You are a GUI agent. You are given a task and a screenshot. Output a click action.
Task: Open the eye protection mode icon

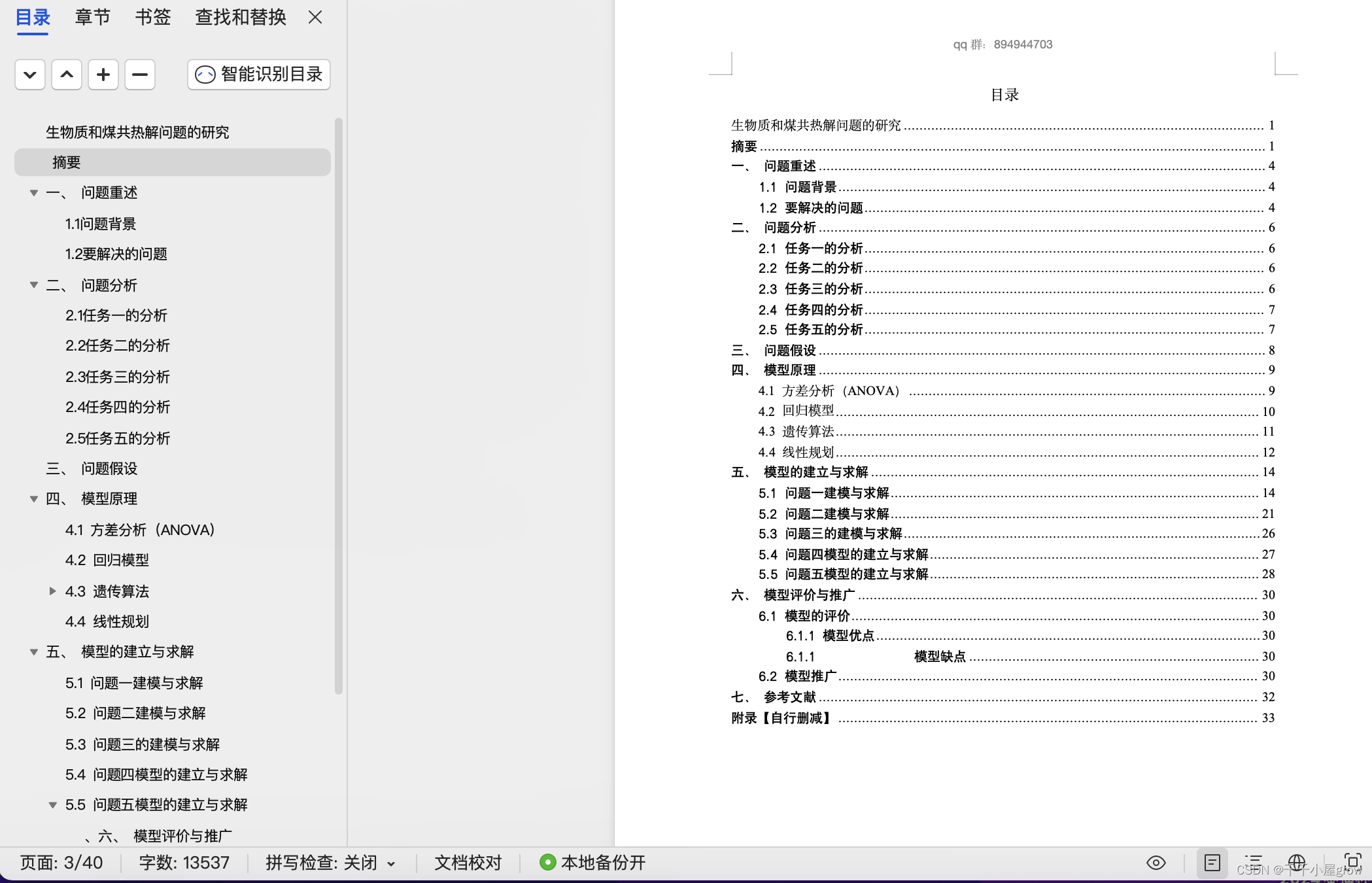click(x=1156, y=863)
